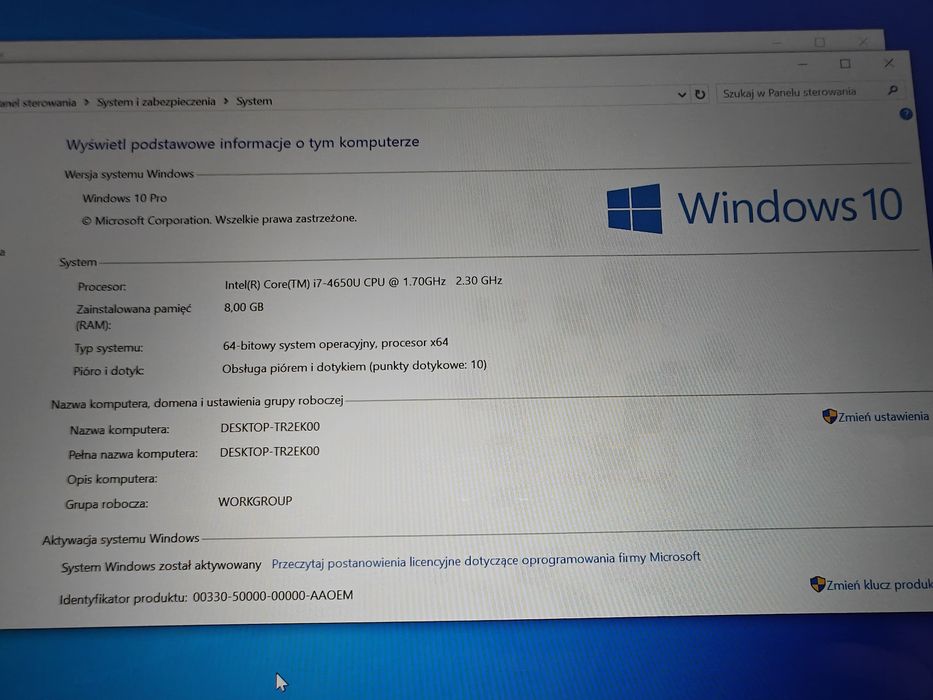This screenshot has width=933, height=700.
Task: Select the text 'Windows 10 Pro'
Action: 124,198
